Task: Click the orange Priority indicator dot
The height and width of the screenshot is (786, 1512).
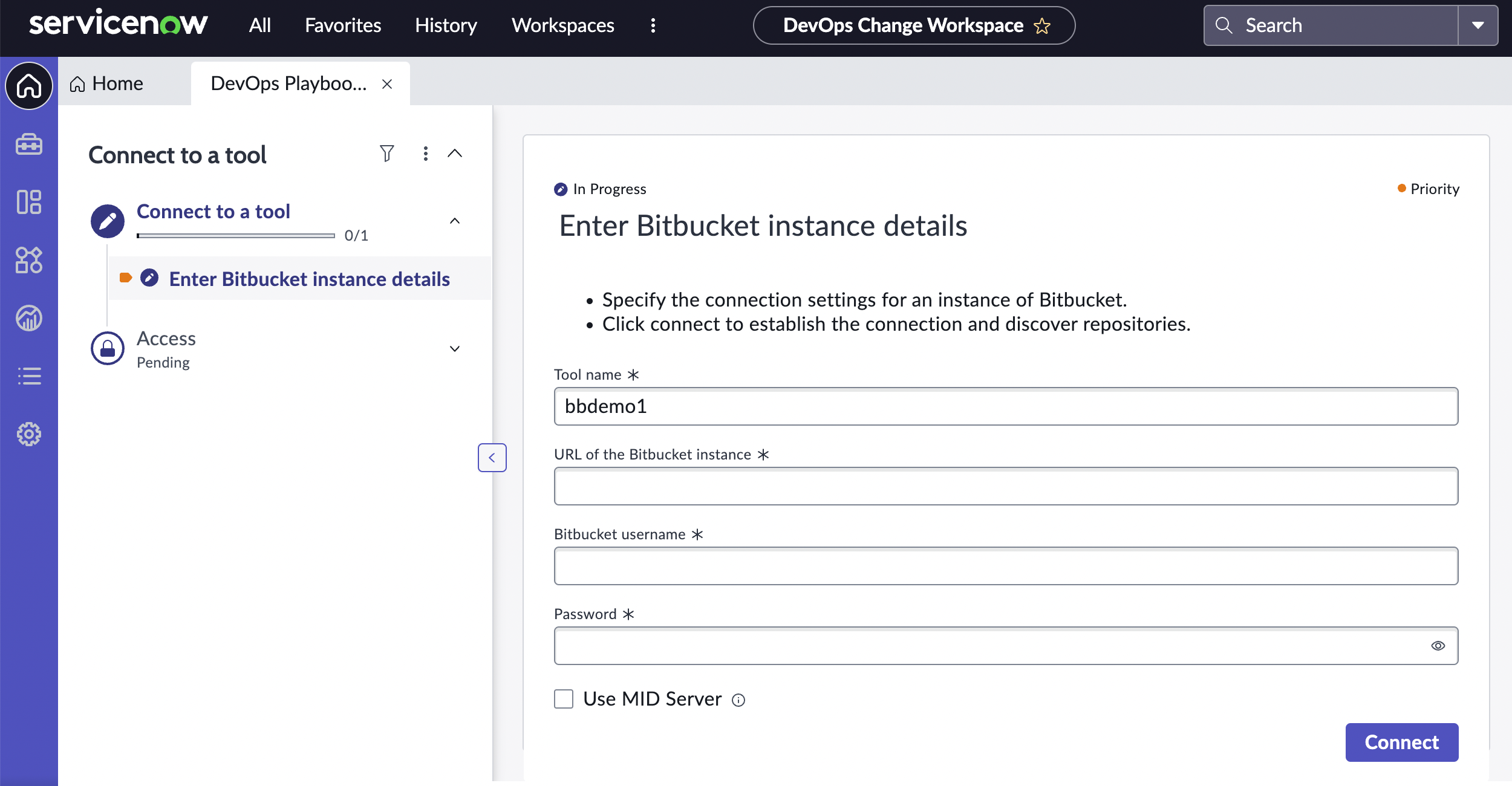Action: 1402,189
